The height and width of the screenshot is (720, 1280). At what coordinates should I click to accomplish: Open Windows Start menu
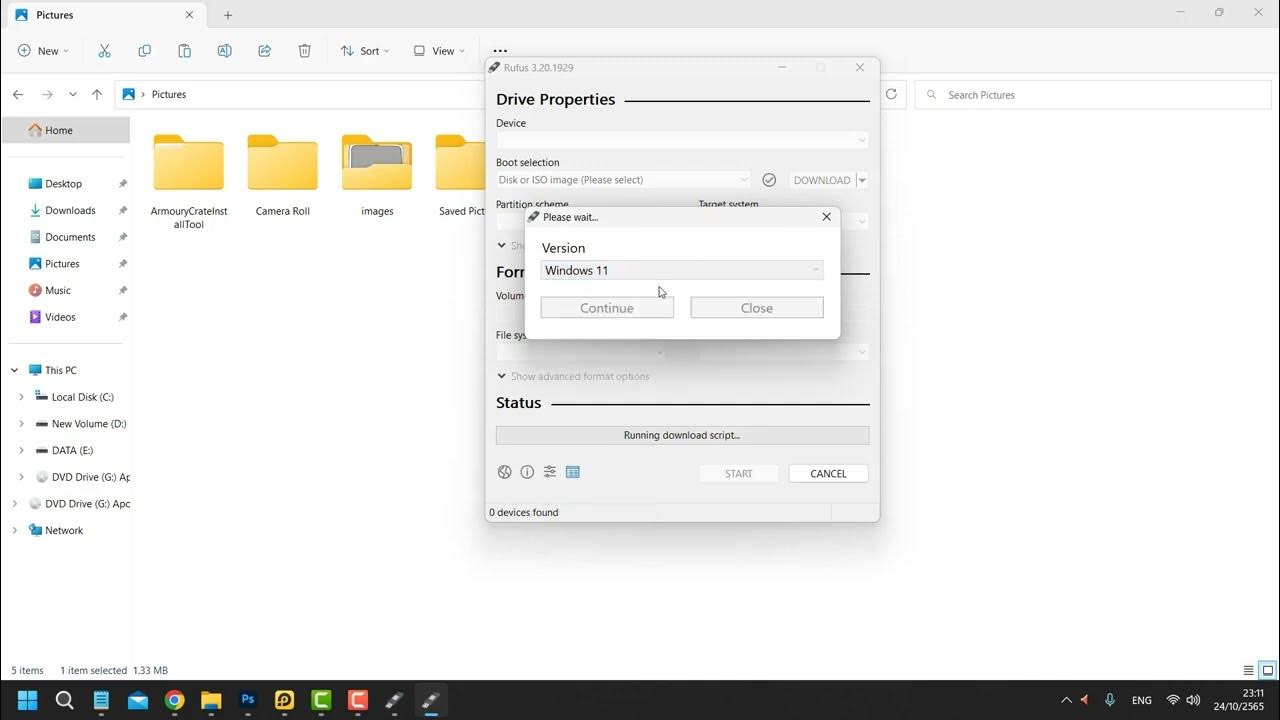point(27,700)
